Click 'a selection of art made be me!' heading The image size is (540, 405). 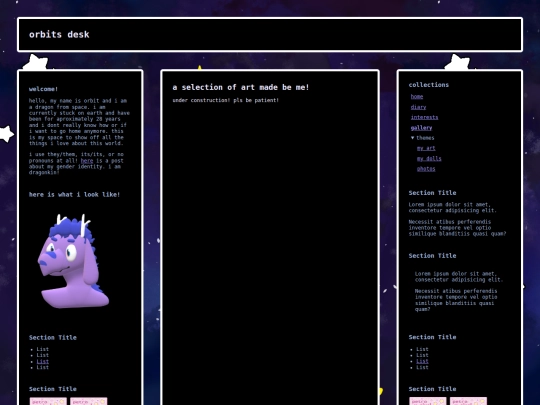pos(241,87)
